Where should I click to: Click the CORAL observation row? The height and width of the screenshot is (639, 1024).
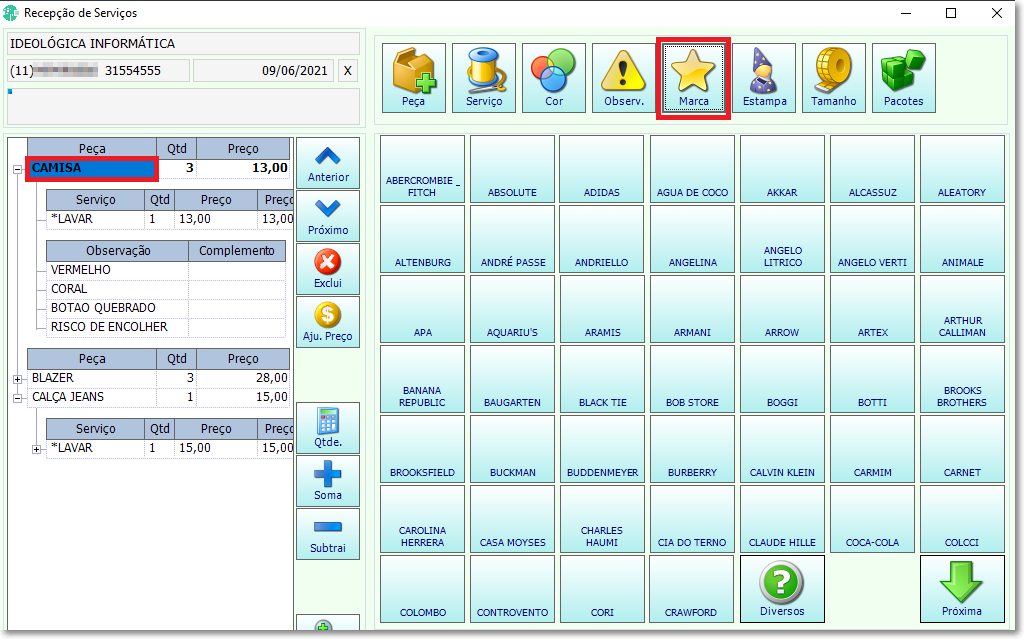(166, 289)
